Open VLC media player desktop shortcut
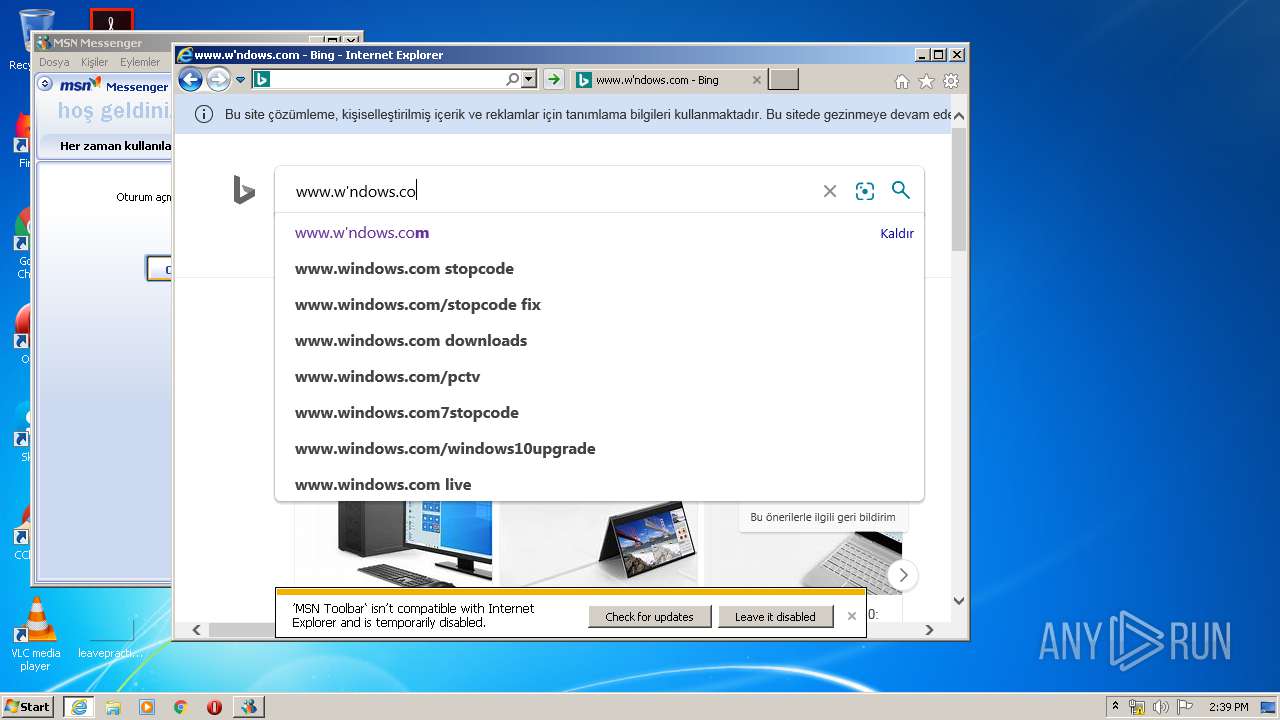Image resolution: width=1280 pixels, height=720 pixels. pos(36,634)
